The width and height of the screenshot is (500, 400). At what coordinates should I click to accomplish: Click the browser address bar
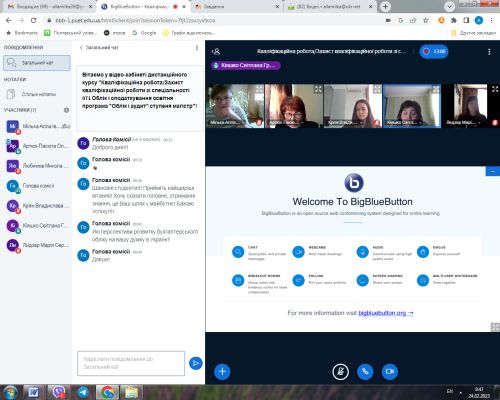click(213, 20)
